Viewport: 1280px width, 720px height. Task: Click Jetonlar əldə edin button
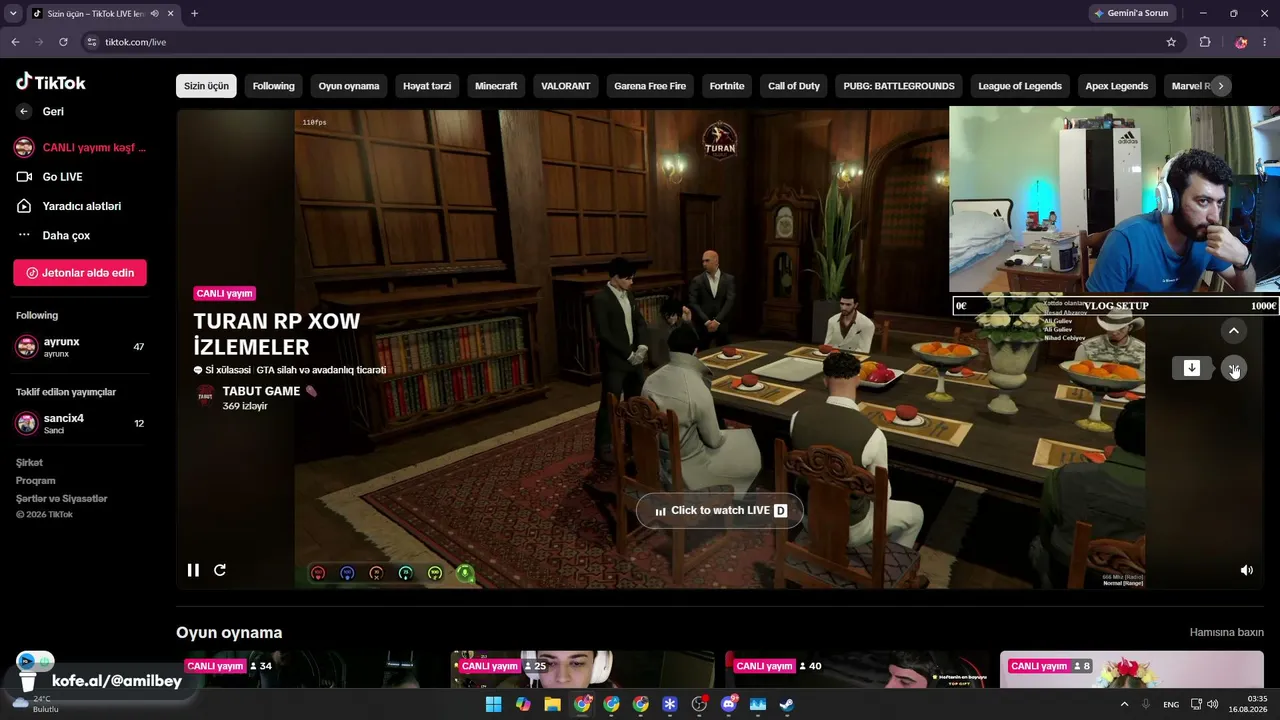pos(80,273)
